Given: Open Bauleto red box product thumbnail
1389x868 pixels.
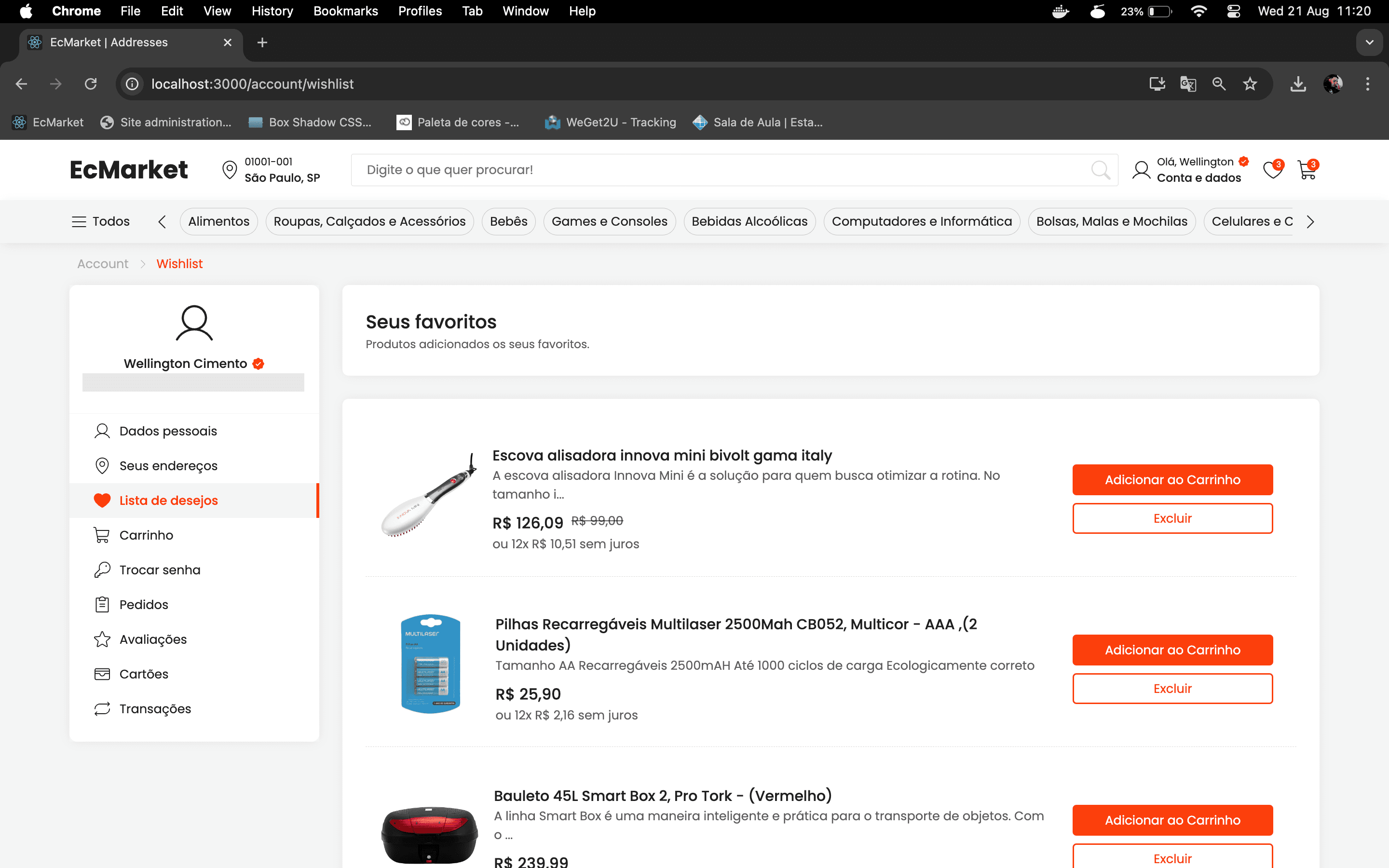Looking at the screenshot, I should click(x=429, y=835).
